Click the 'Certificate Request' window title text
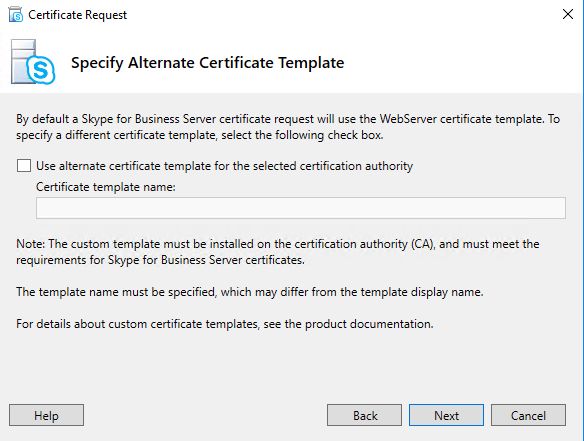Screen dimensions: 584x441 pos(77,15)
